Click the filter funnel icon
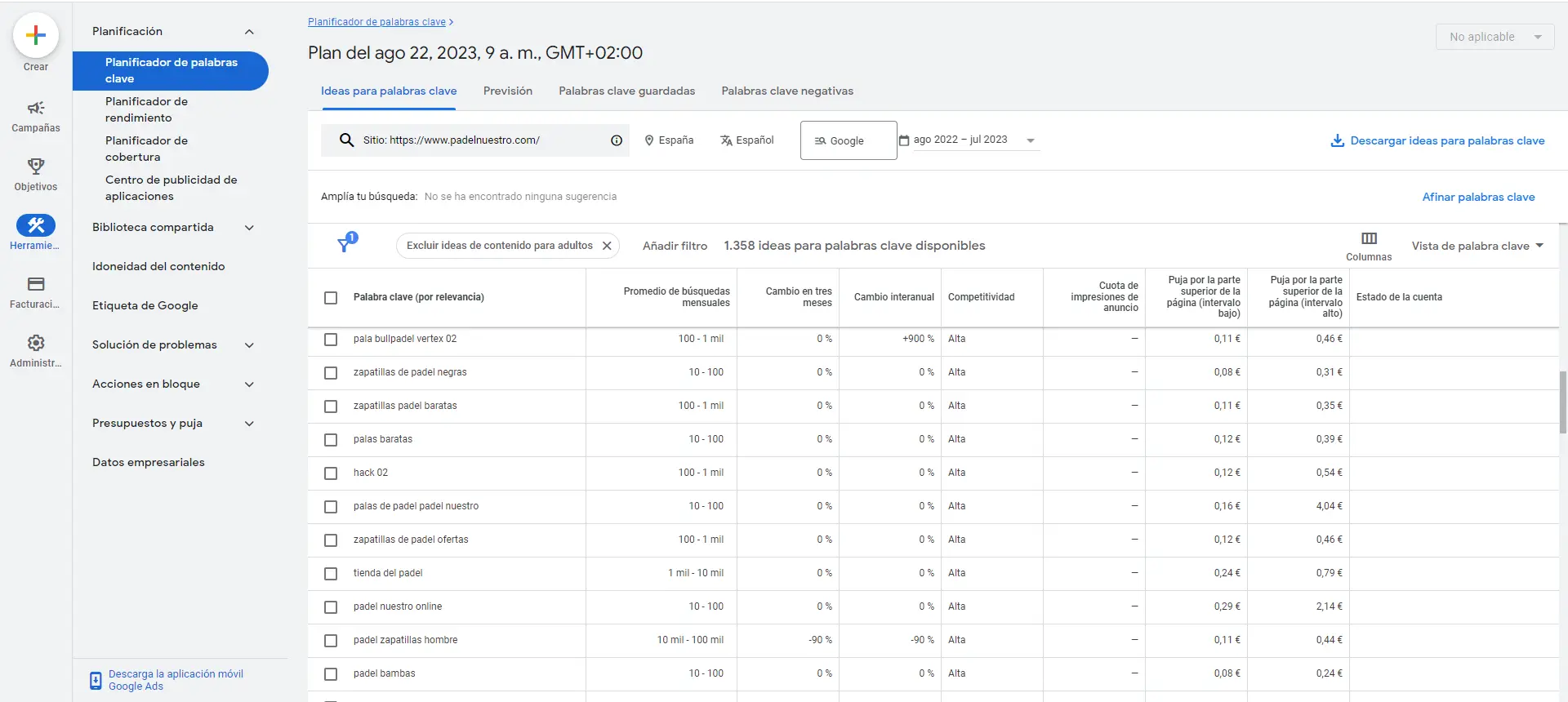This screenshot has width=1568, height=702. (x=345, y=245)
